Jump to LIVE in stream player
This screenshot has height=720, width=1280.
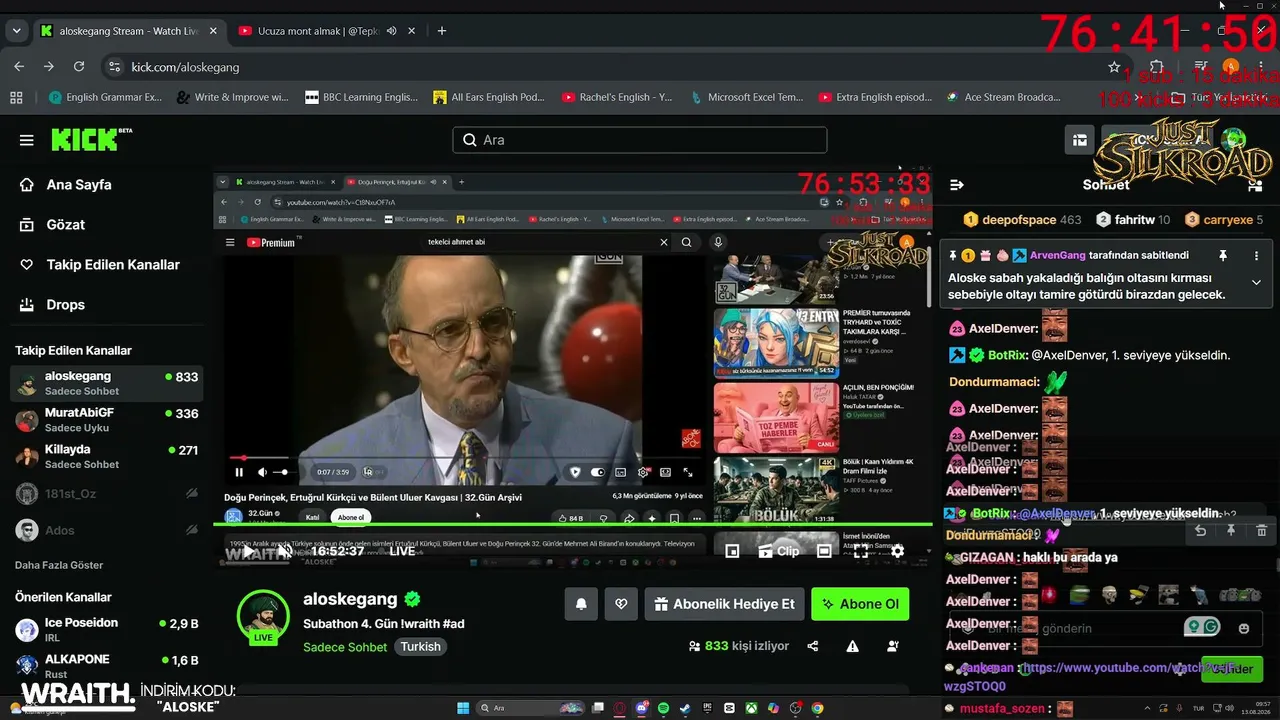[x=402, y=551]
